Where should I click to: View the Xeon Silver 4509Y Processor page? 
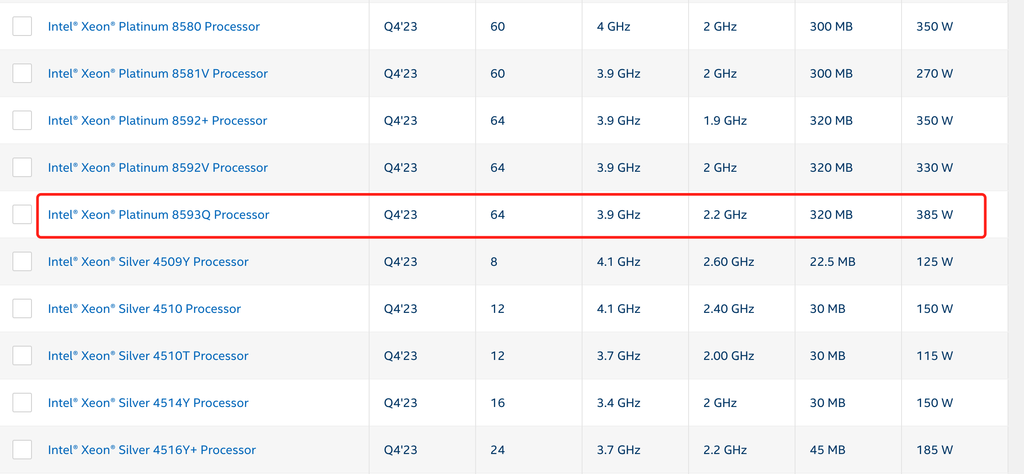pyautogui.click(x=148, y=262)
